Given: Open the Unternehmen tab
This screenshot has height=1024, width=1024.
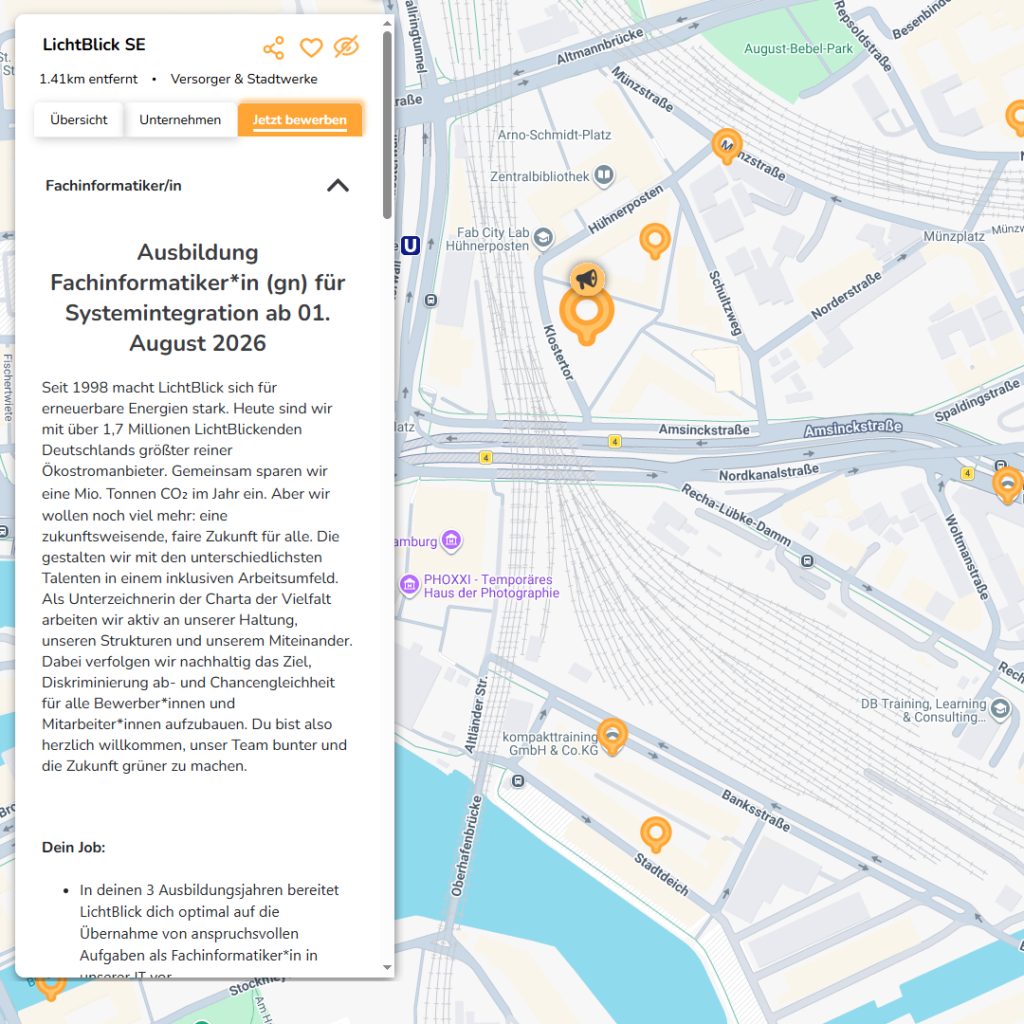Looking at the screenshot, I should coord(180,120).
